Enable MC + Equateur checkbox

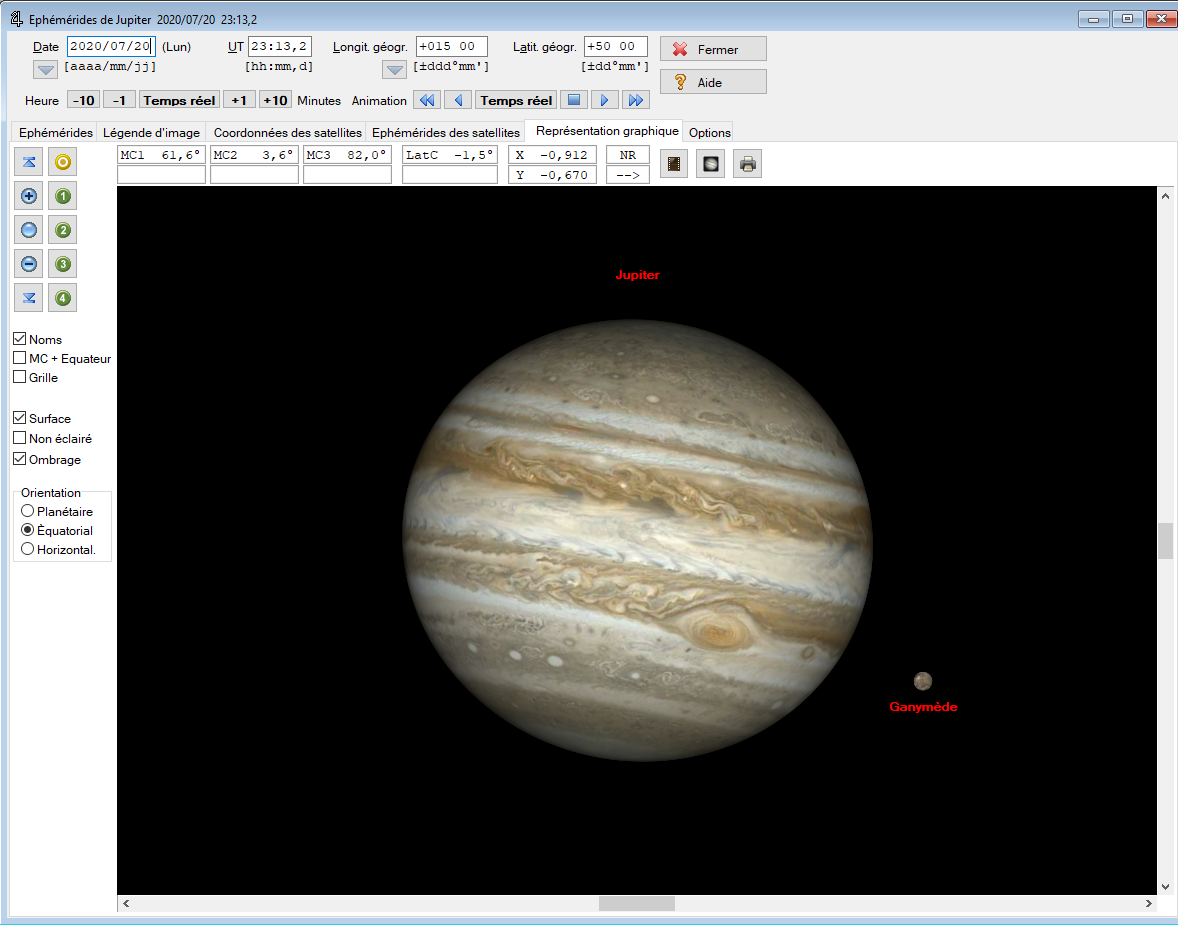[x=20, y=358]
